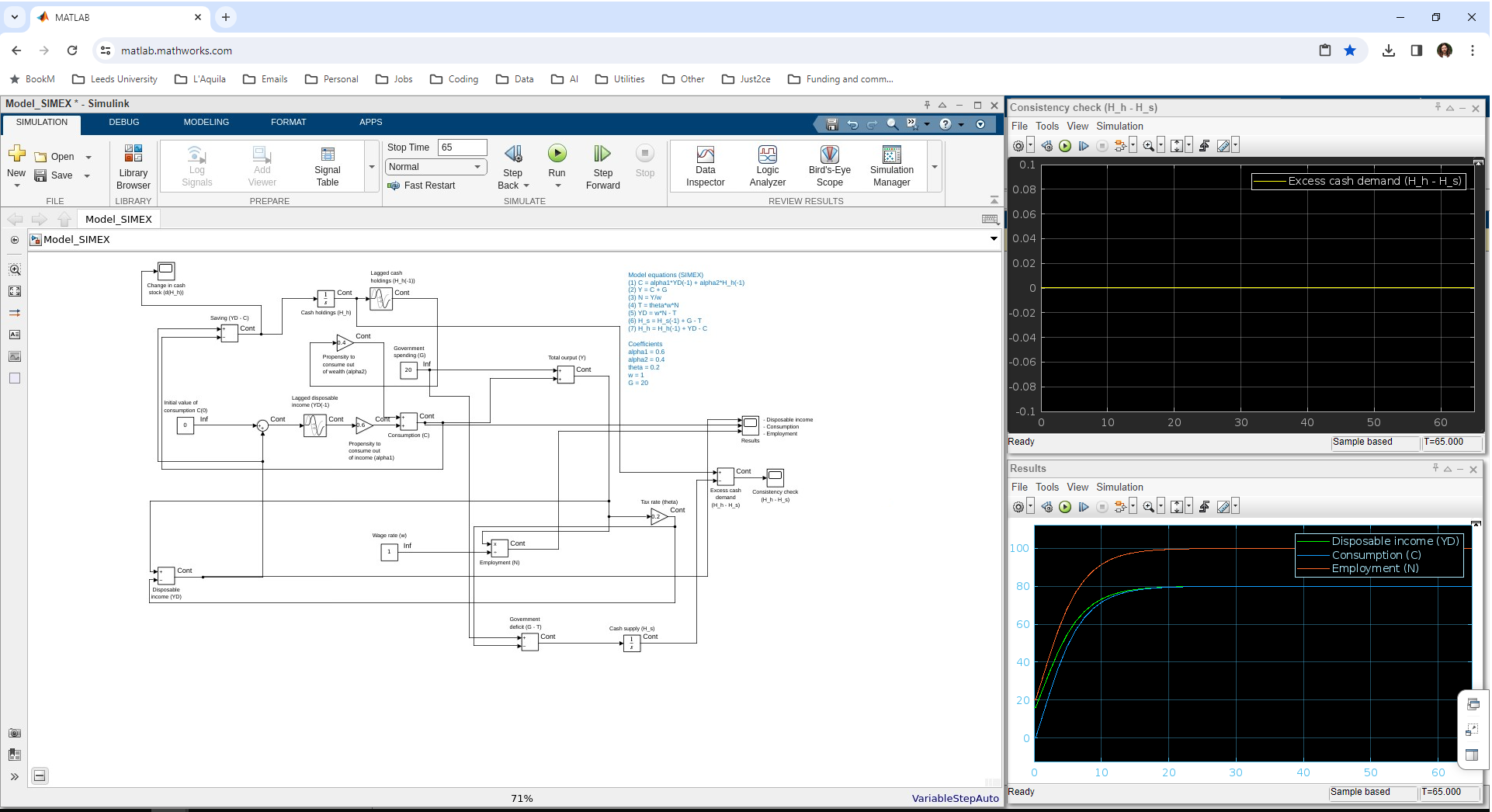Click the 71% zoom level in status bar
Viewport: 1492px width, 812px height.
click(x=522, y=798)
